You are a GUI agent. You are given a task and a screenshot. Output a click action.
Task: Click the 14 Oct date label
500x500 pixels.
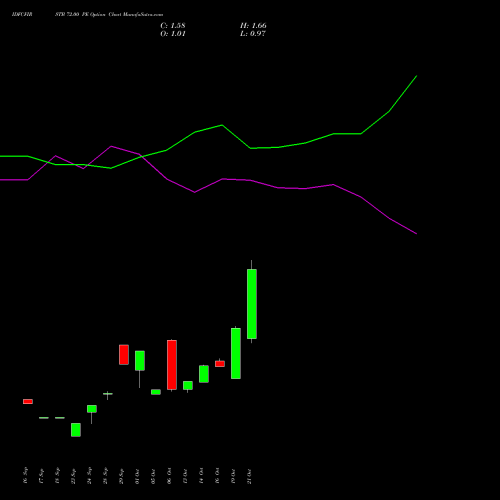click(202, 476)
